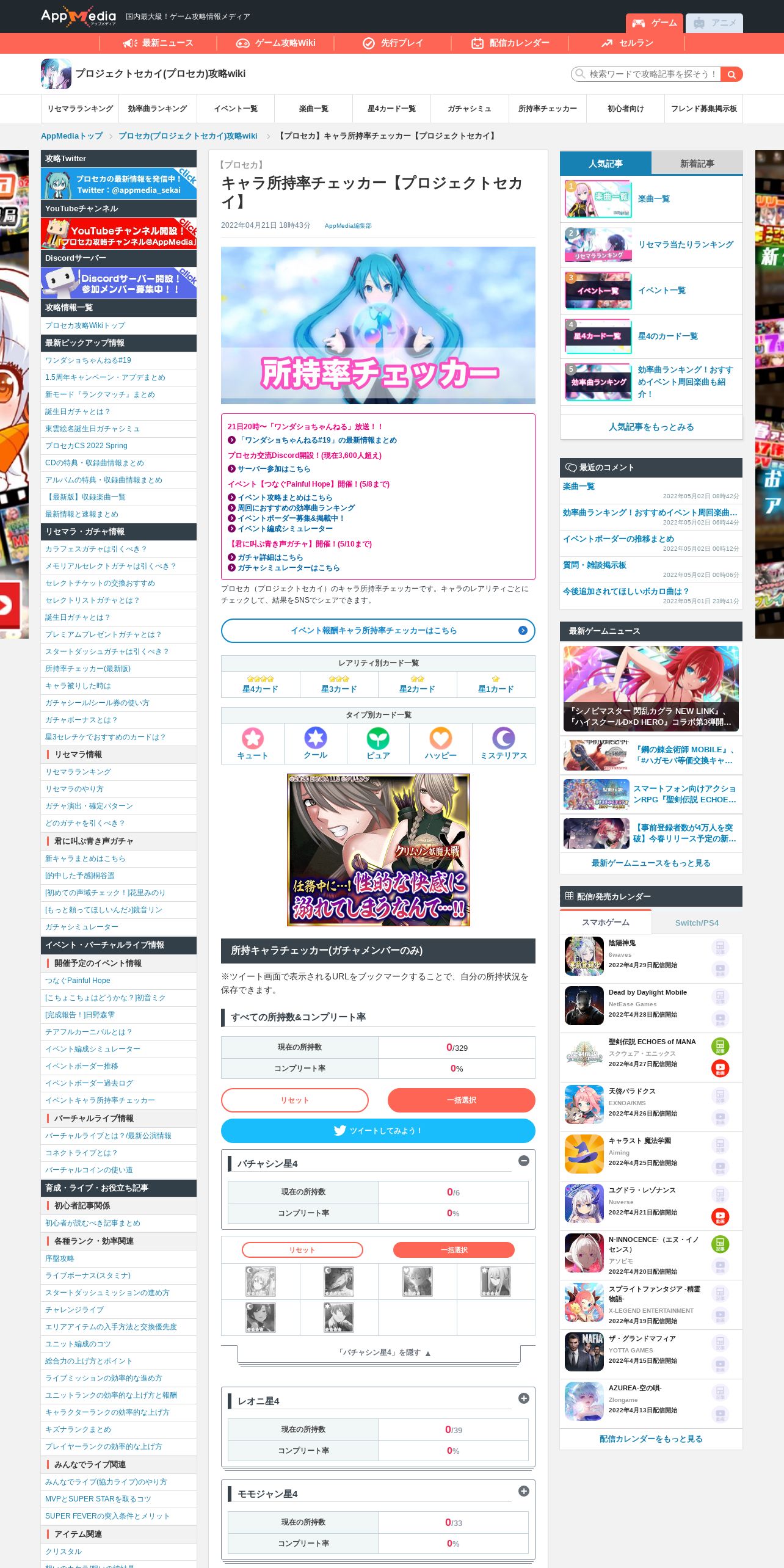Click スプライトファンタジア app icon

click(584, 1302)
